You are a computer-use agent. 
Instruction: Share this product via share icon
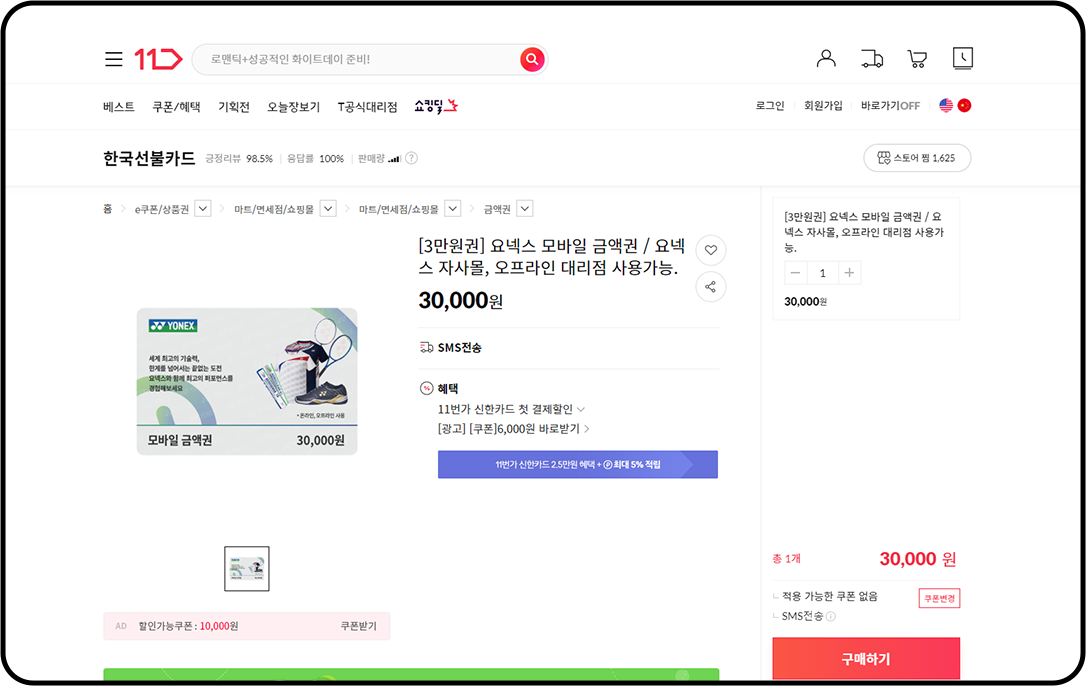711,287
